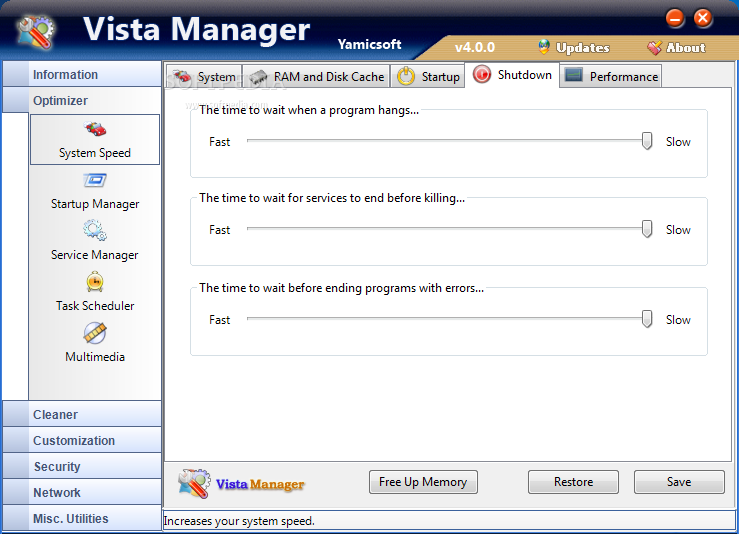
Task: Select System Speed label in sidebar
Action: (x=95, y=153)
